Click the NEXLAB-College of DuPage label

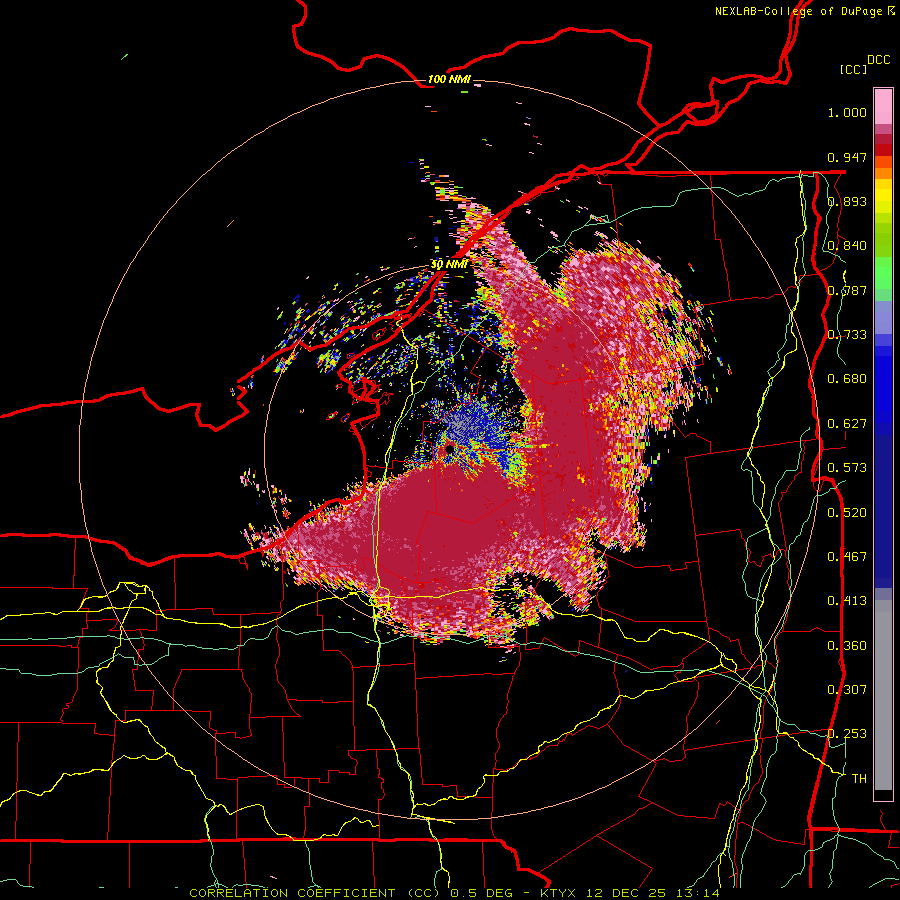coord(798,11)
